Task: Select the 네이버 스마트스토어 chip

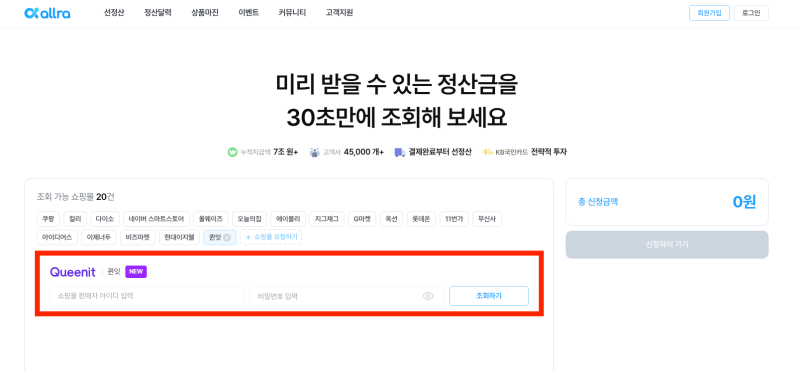Action: [157, 219]
